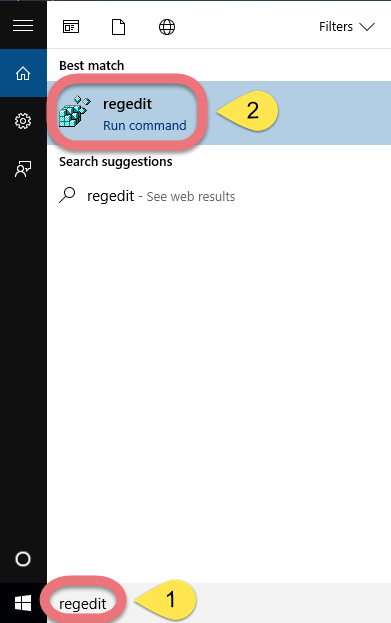The width and height of the screenshot is (391, 623).
Task: Open the Filters dropdown label
Action: click(336, 27)
